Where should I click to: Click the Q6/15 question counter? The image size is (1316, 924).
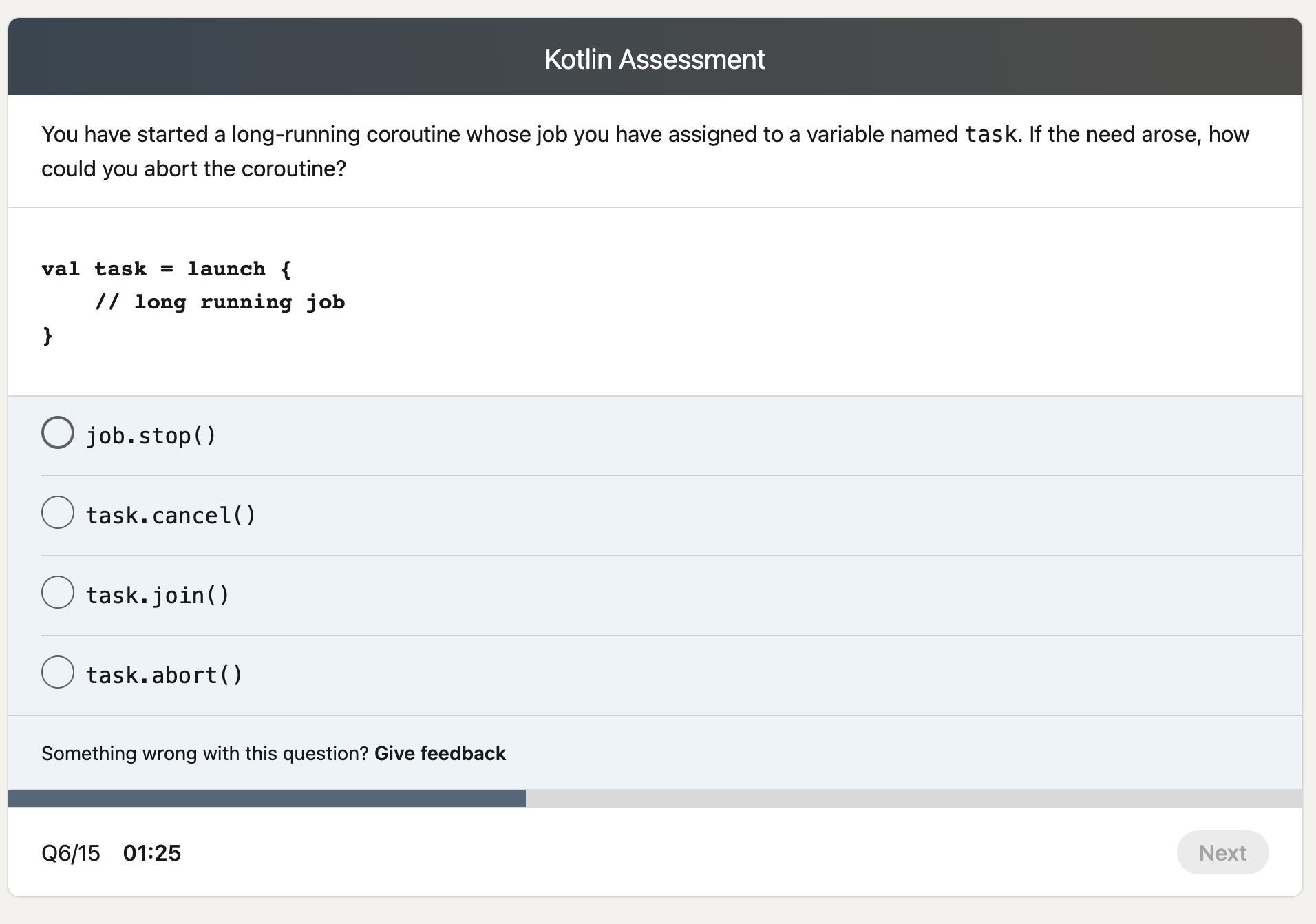[70, 852]
